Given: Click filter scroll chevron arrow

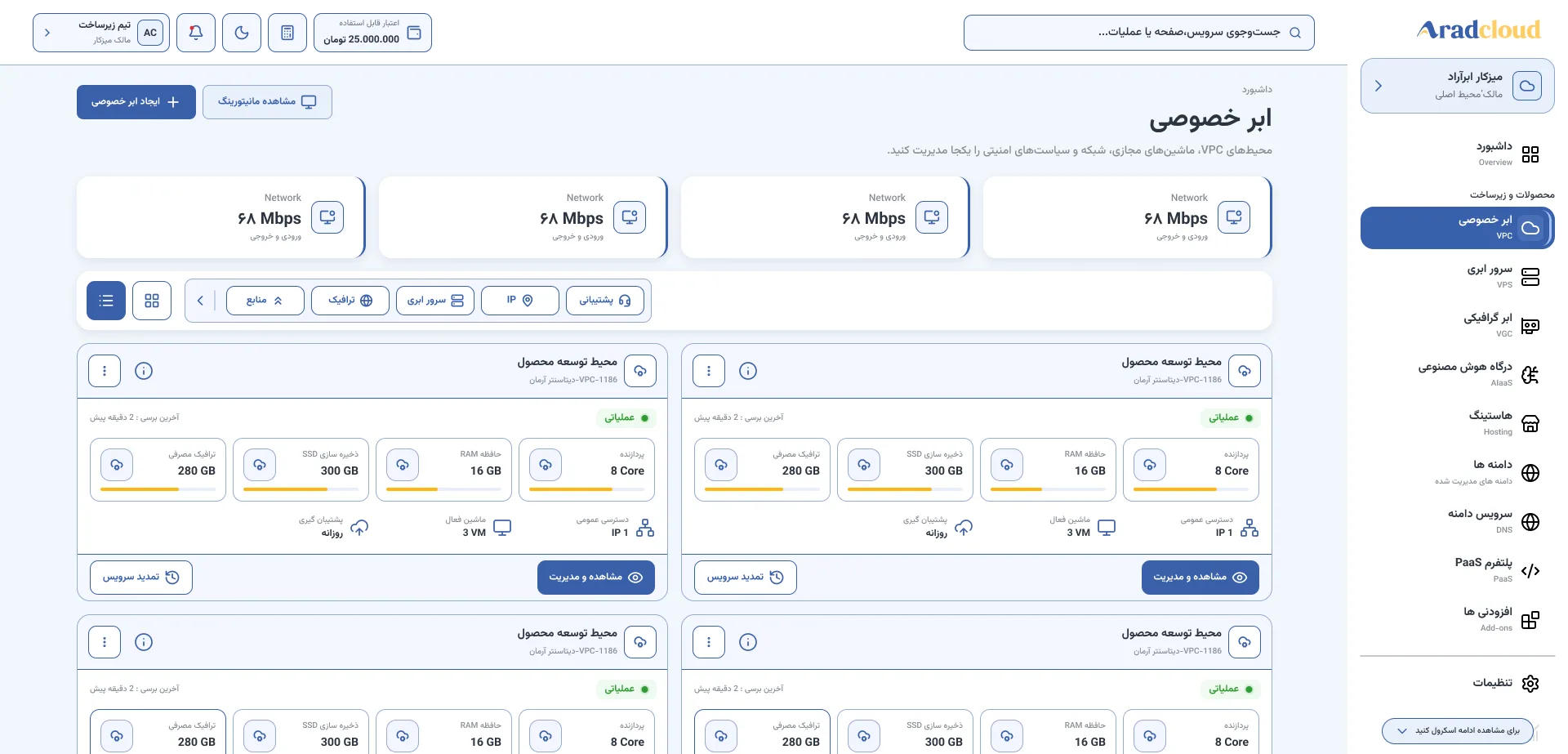Looking at the screenshot, I should tap(201, 301).
